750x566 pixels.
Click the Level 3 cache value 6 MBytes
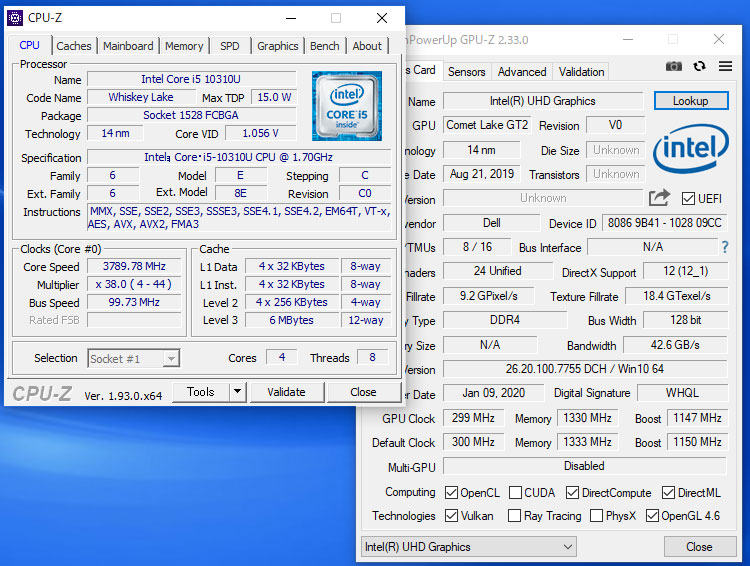point(291,320)
